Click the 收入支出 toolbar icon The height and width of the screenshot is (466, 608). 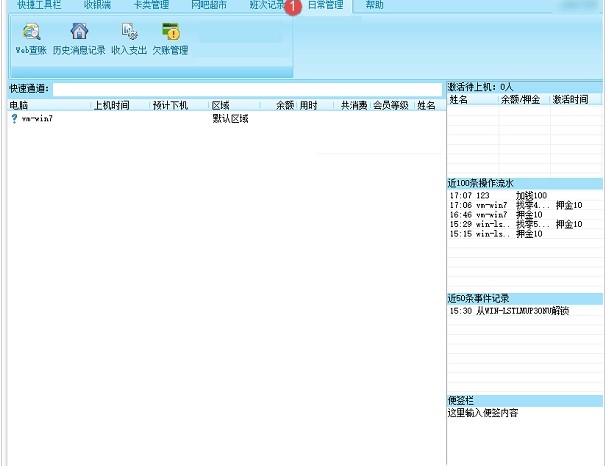tap(129, 32)
